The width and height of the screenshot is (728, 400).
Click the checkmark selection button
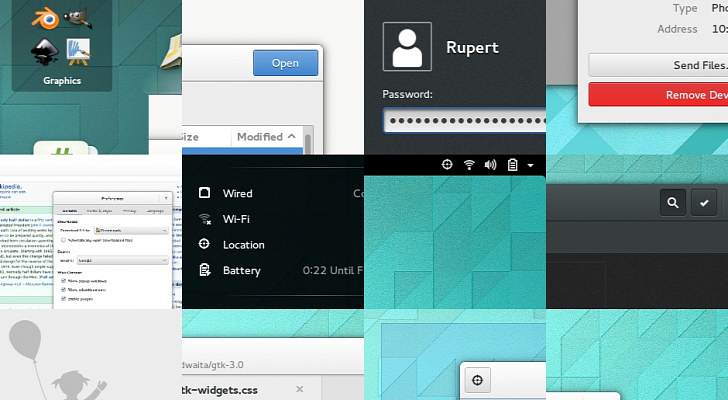point(706,203)
